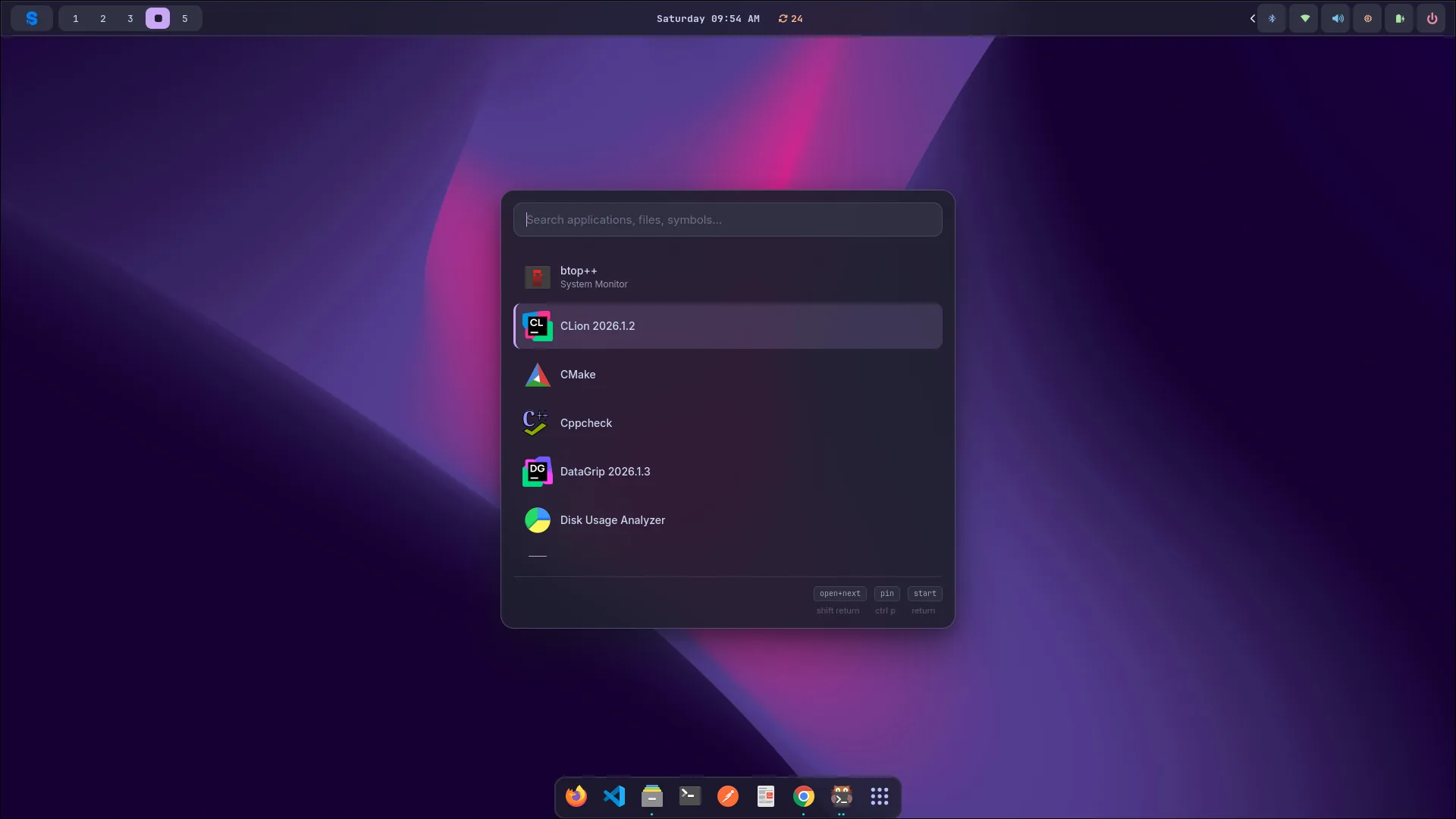The width and height of the screenshot is (1456, 819).
Task: Expand the system tray chevron arrow
Action: point(1252,18)
